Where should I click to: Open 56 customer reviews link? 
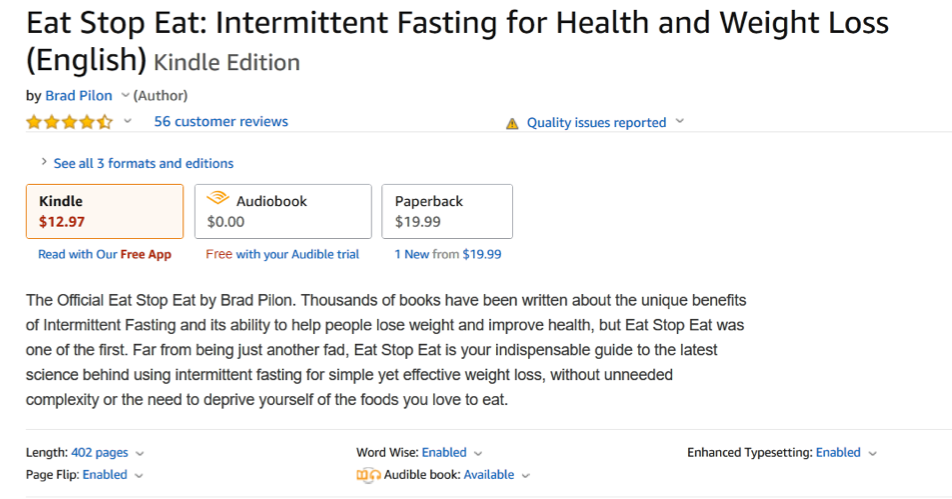[221, 121]
